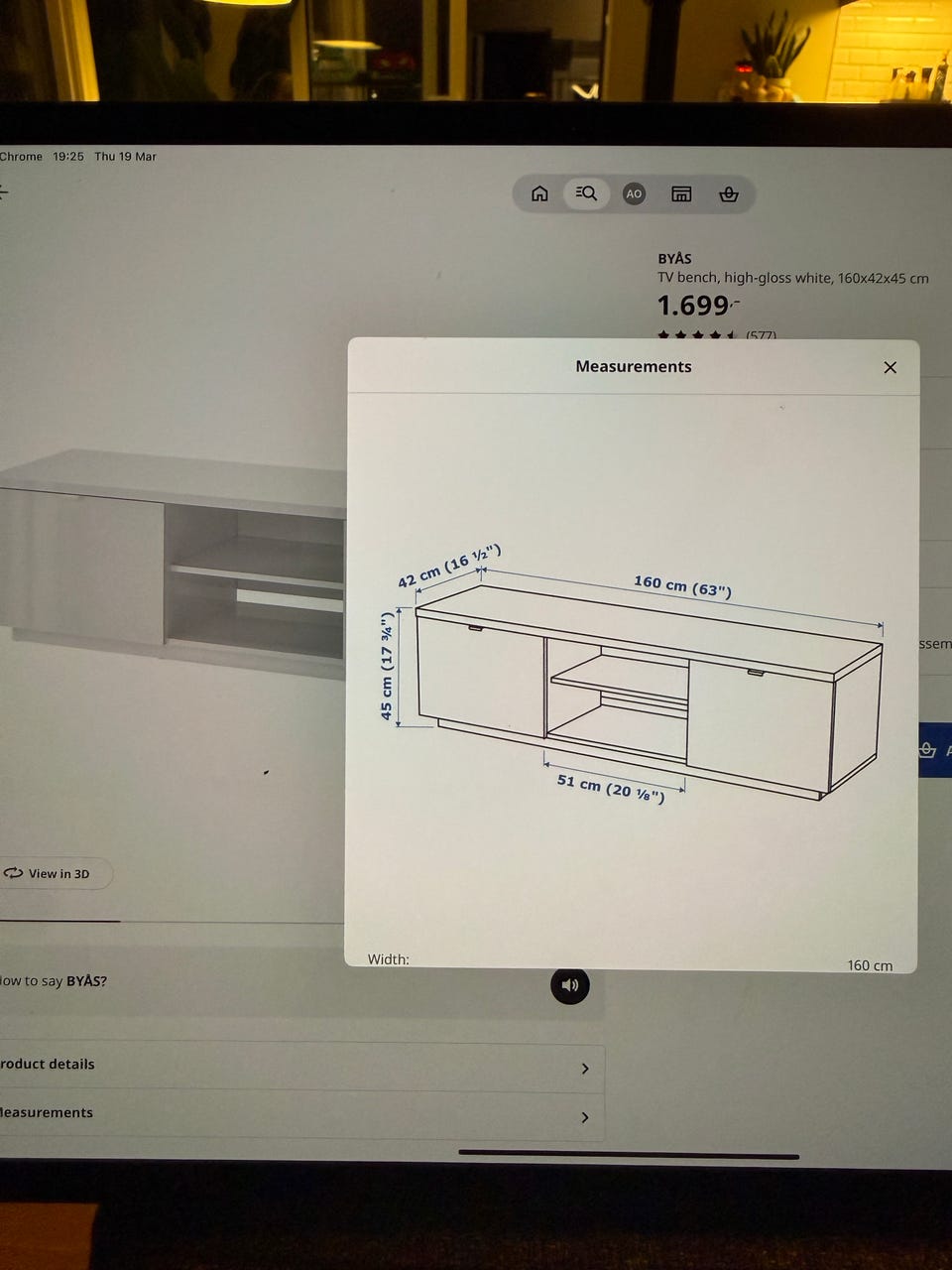
Task: Open the AO profile avatar
Action: (x=634, y=193)
